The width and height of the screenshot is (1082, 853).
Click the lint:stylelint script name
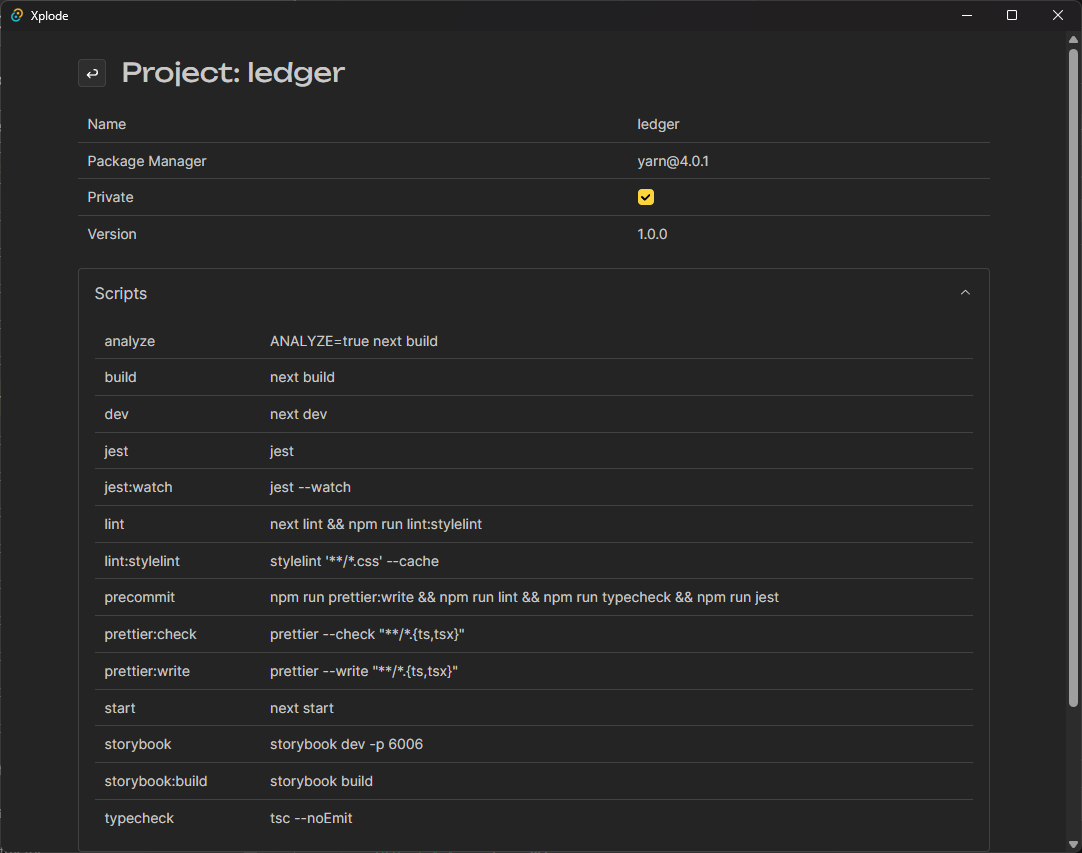click(x=141, y=561)
